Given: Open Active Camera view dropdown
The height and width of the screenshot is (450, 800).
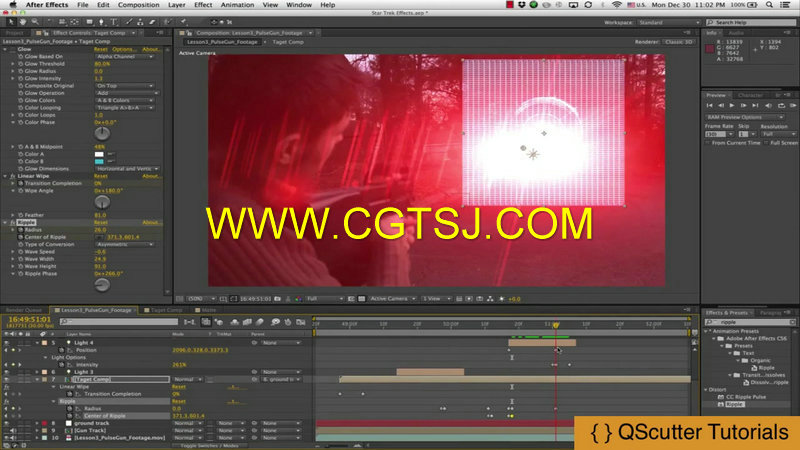Looking at the screenshot, I should (x=392, y=299).
